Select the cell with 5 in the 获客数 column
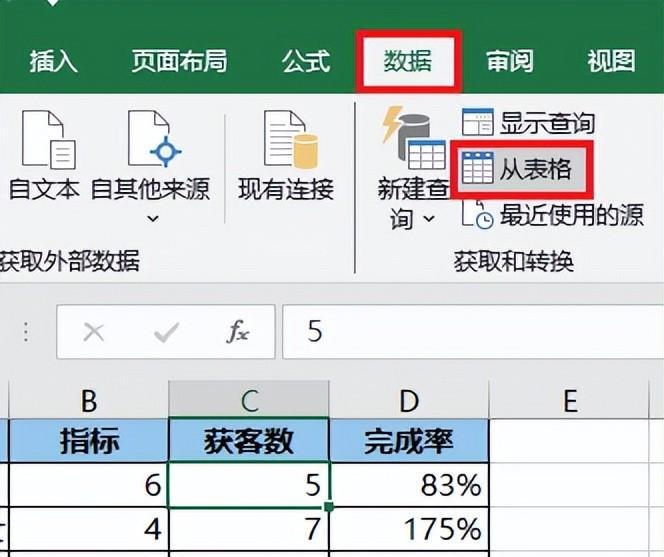The height and width of the screenshot is (557, 664). click(249, 485)
